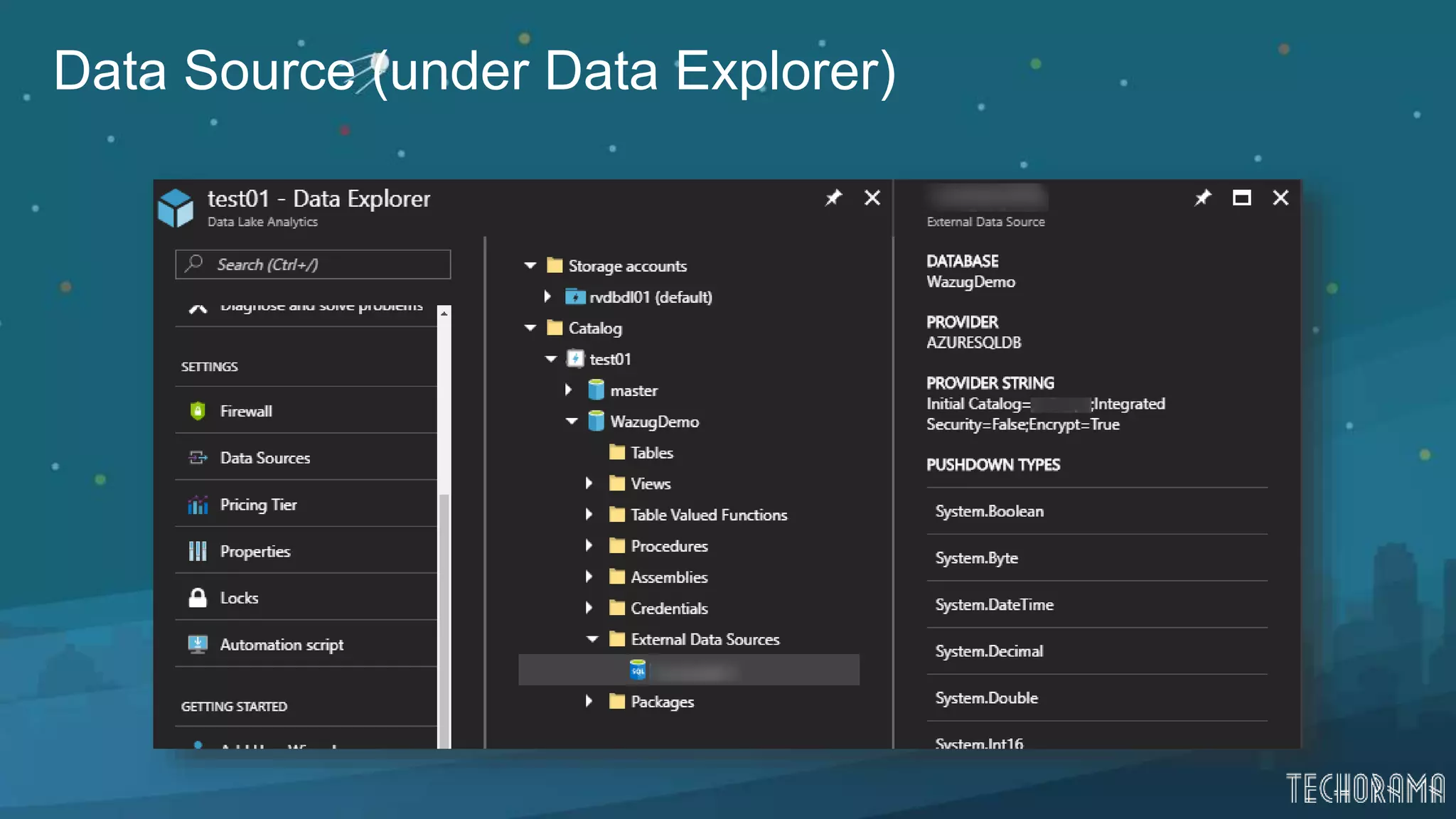Click the sidebar scroll up arrow
Image resolution: width=1456 pixels, height=819 pixels.
[x=444, y=313]
